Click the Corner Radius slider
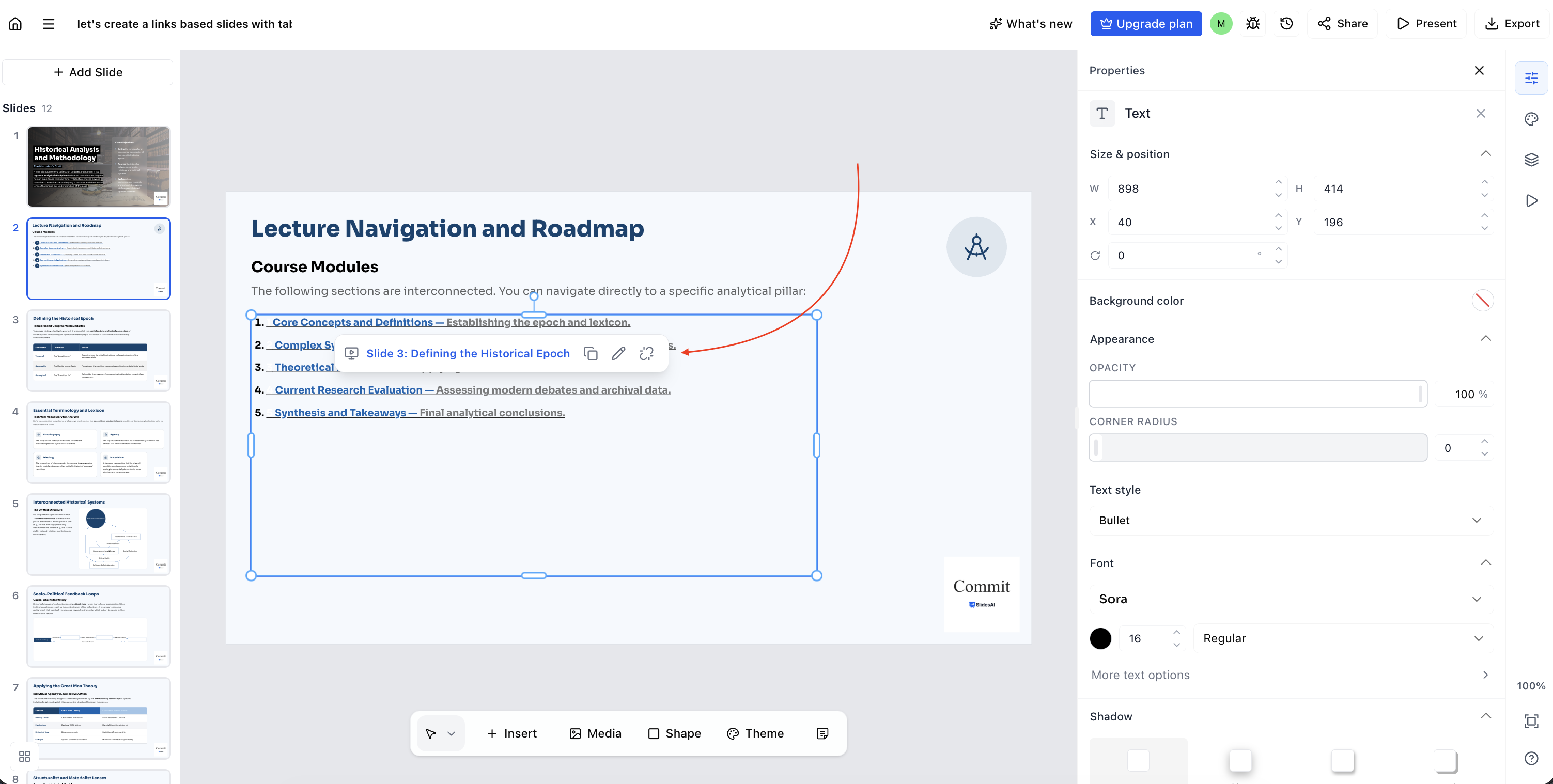 [1258, 448]
